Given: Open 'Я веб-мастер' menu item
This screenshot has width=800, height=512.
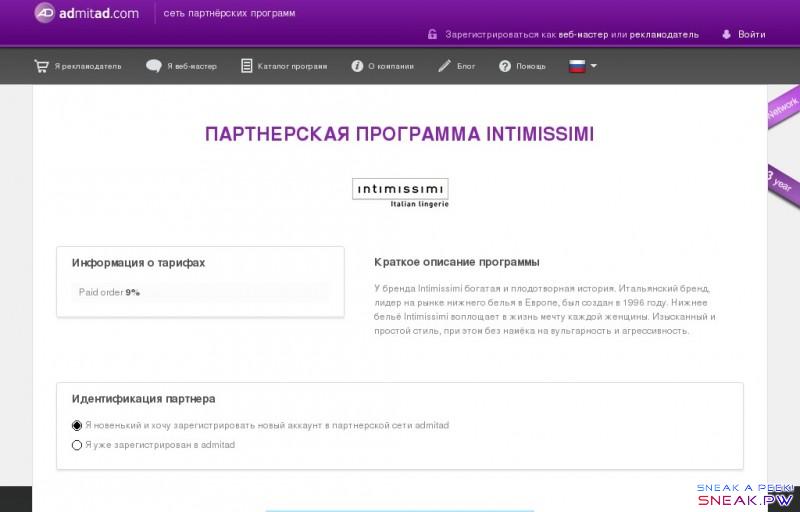Looking at the screenshot, I should coord(192,66).
